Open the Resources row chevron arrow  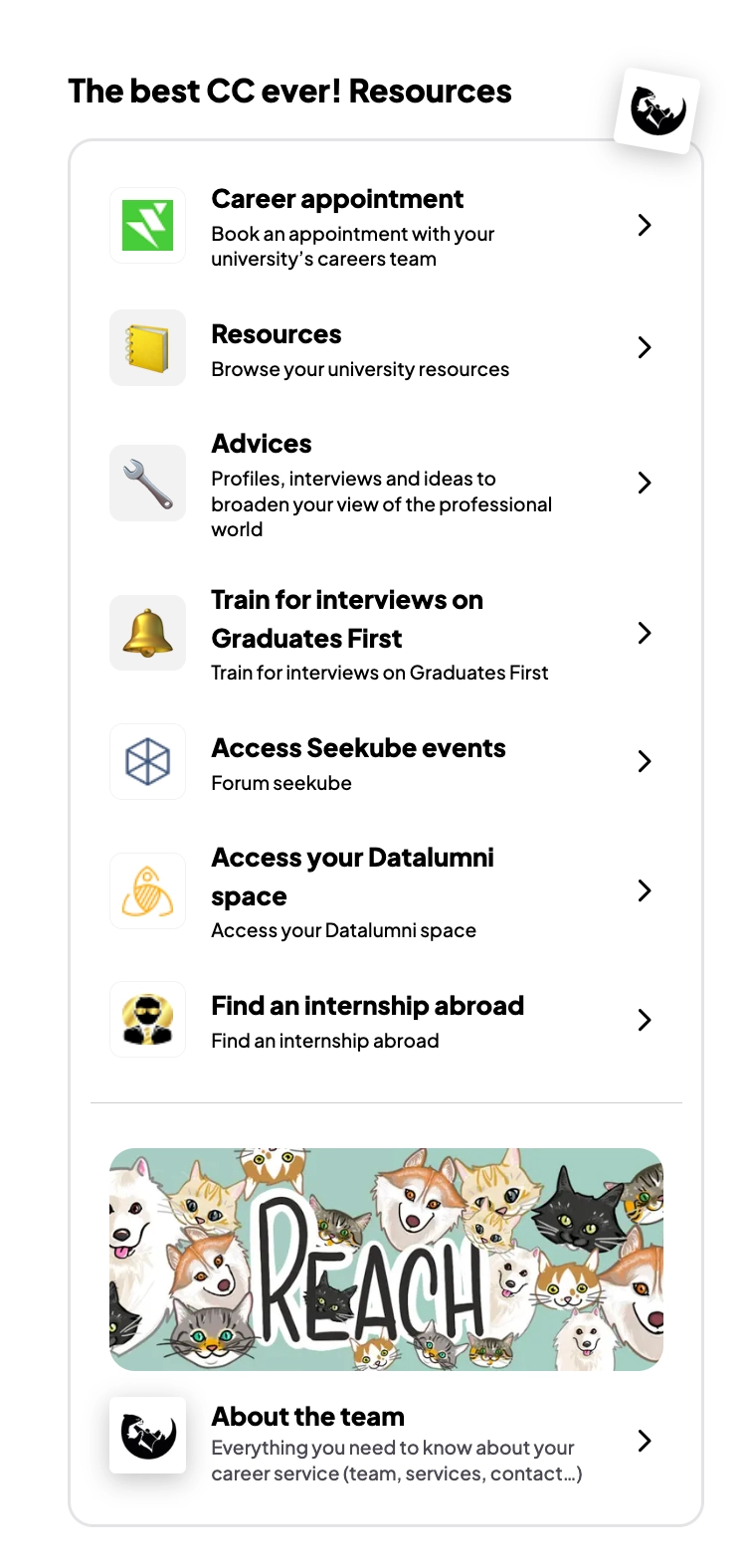(x=645, y=347)
